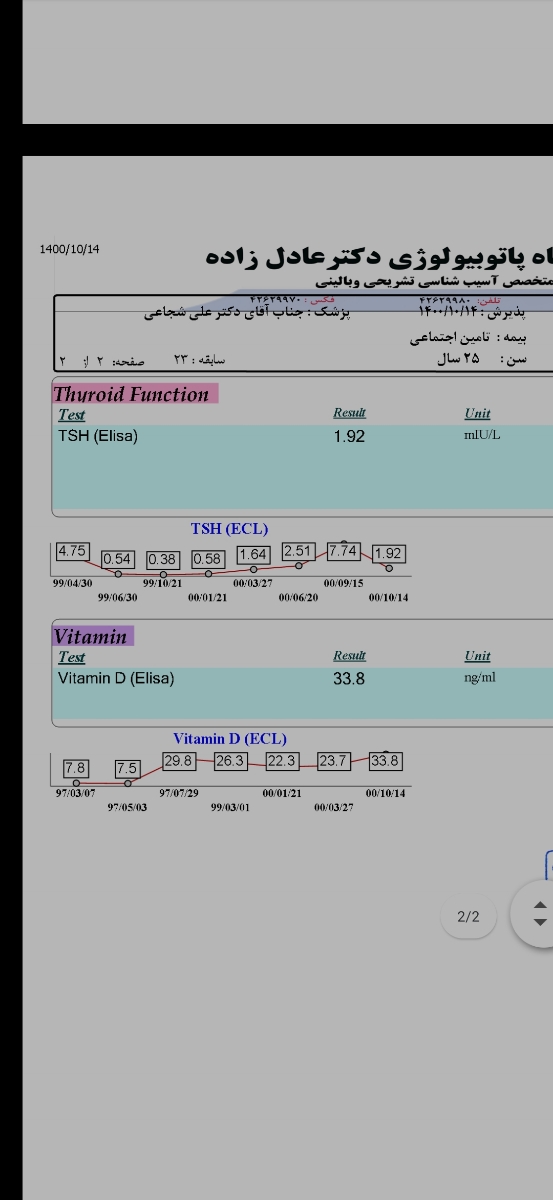This screenshot has height=1200, width=553.
Task: Tap the 2.51 point on TSH chart
Action: pyautogui.click(x=298, y=551)
